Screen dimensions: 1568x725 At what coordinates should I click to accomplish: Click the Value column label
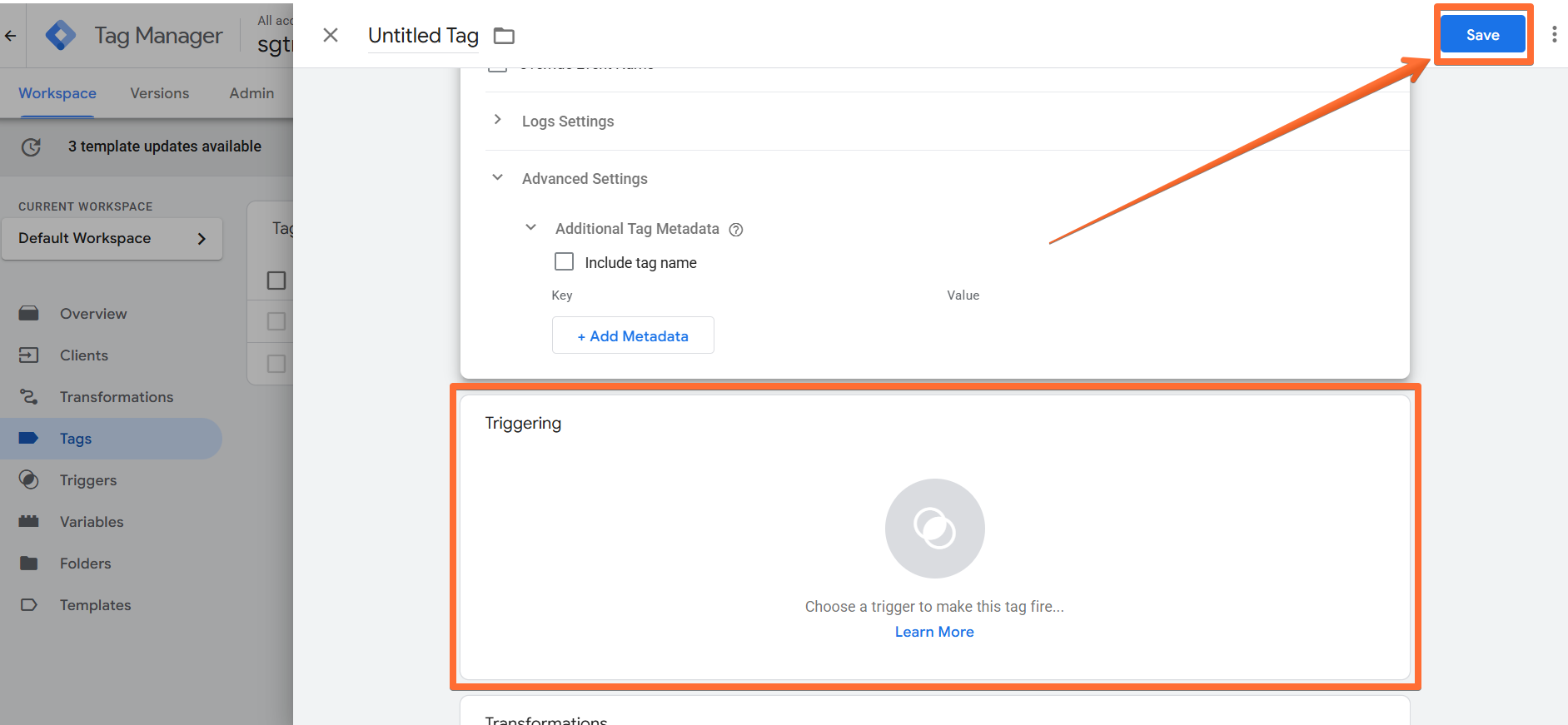tap(963, 295)
